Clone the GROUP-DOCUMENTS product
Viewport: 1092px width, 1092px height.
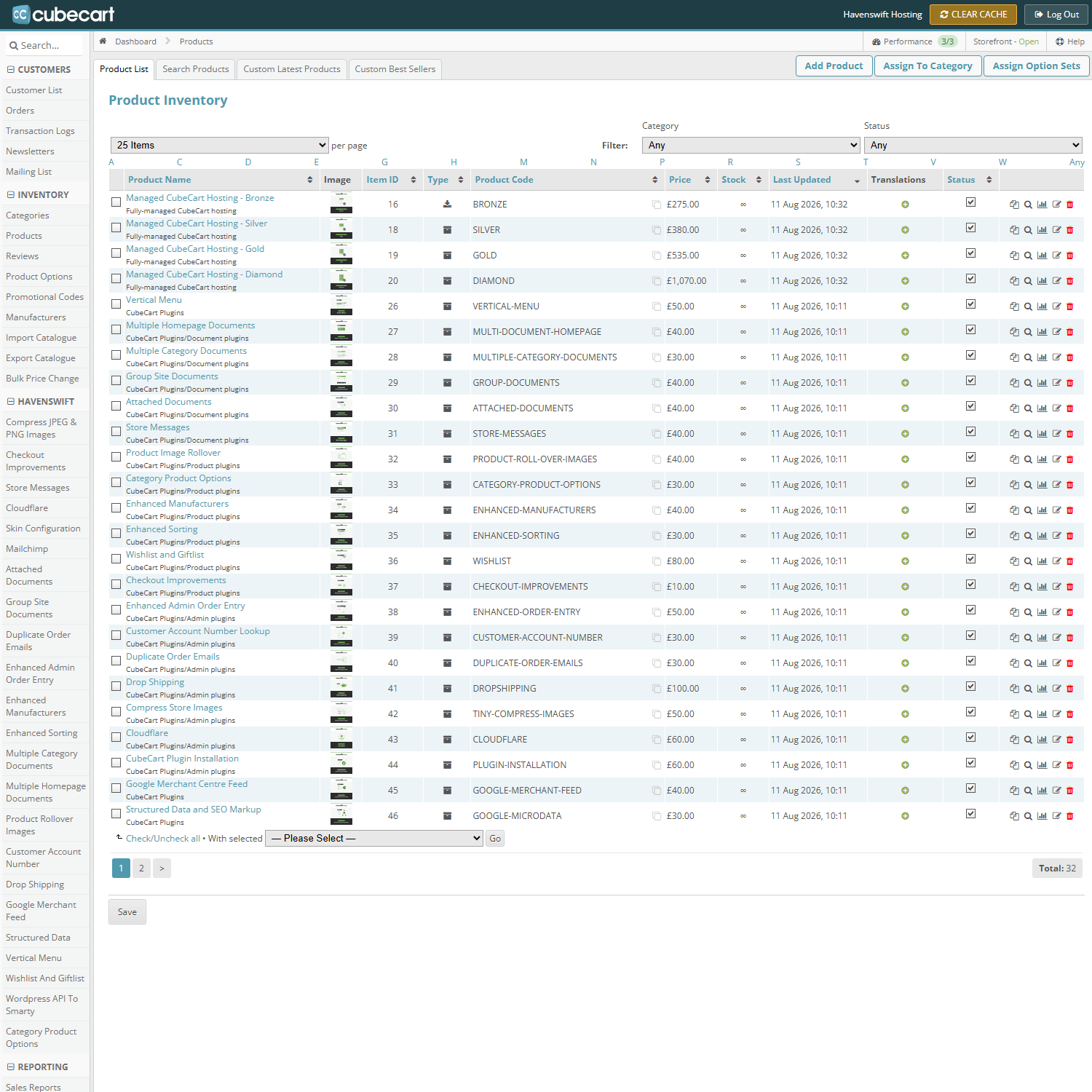pyautogui.click(x=1014, y=383)
